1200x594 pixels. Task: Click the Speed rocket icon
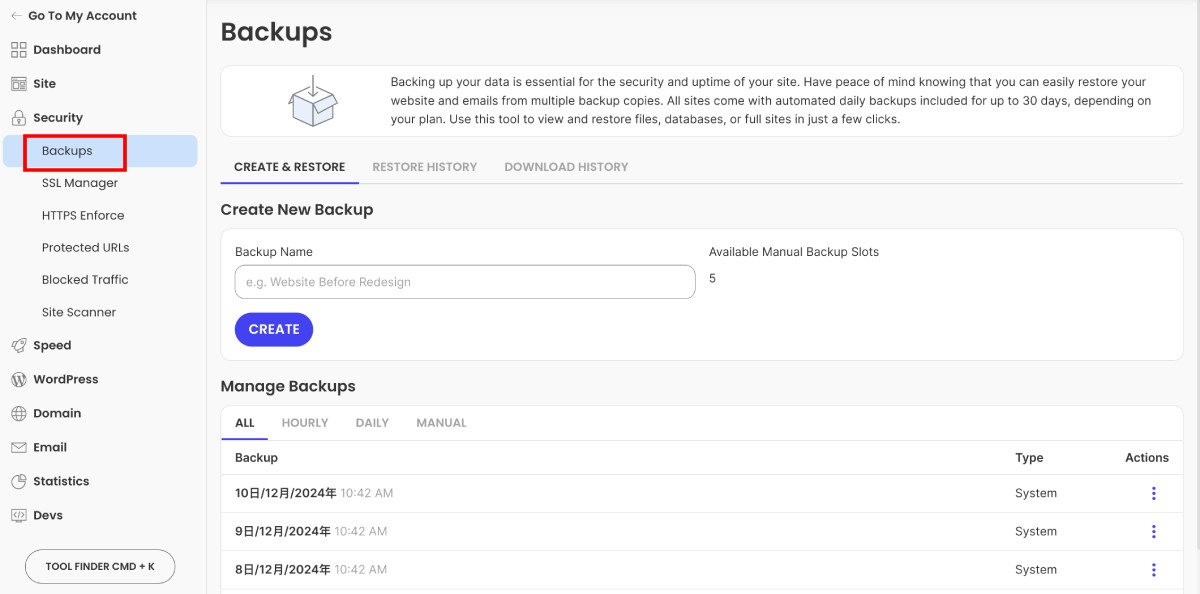tap(18, 346)
